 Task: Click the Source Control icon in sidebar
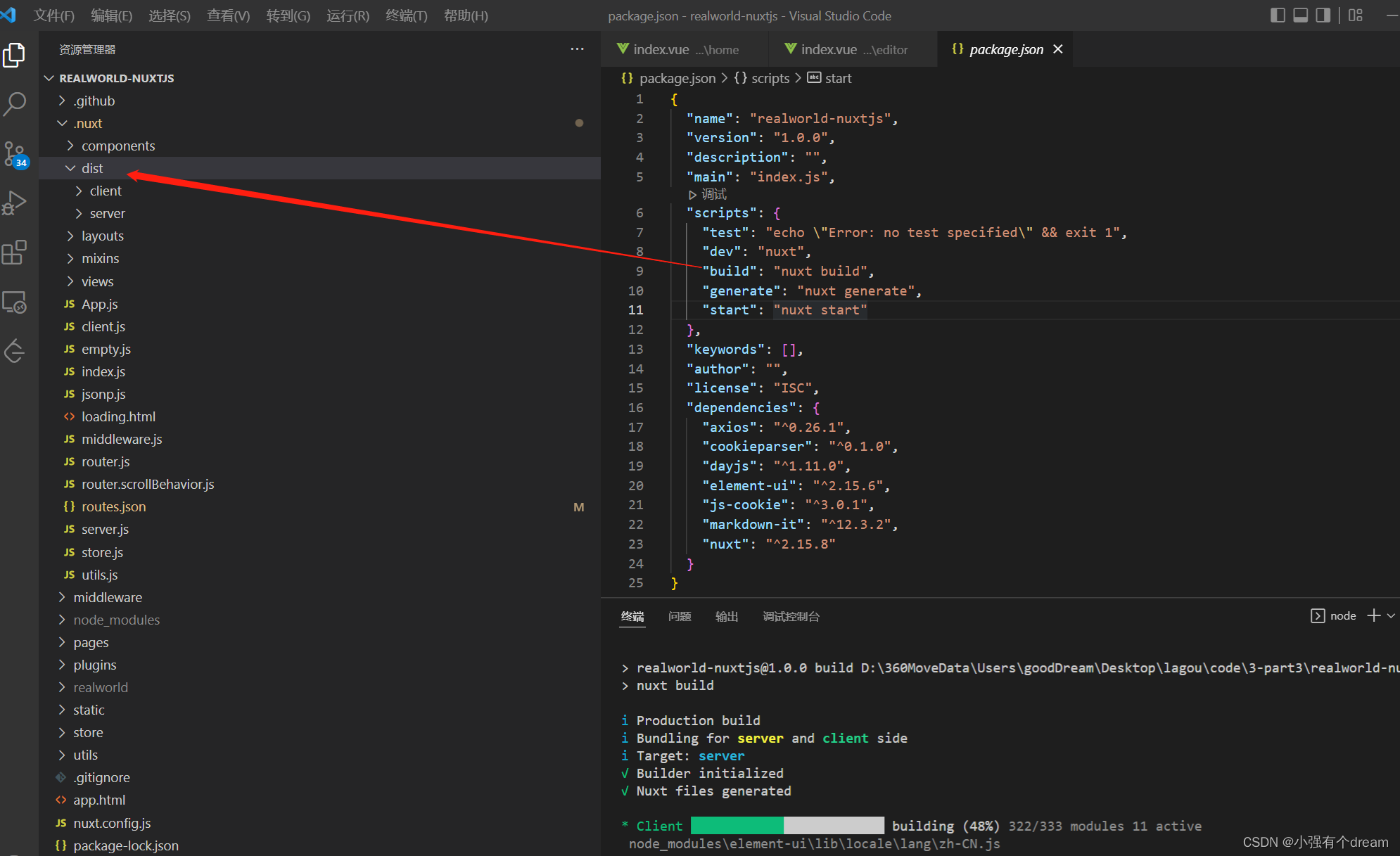point(18,155)
